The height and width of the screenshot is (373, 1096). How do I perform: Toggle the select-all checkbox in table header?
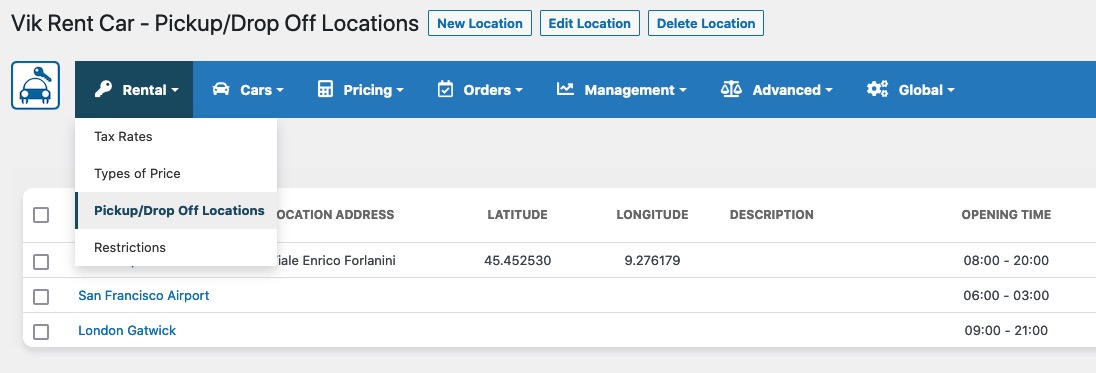coord(41,215)
